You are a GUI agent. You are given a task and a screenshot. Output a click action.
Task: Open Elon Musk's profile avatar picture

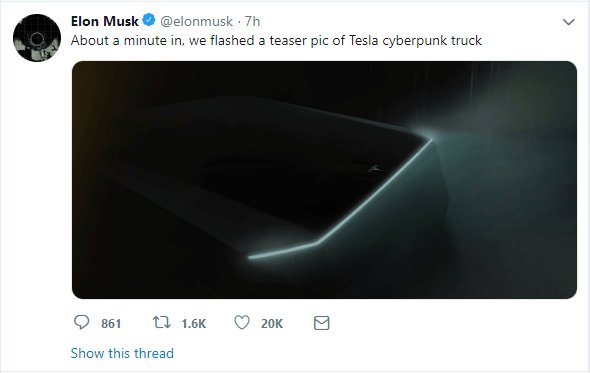tap(37, 38)
